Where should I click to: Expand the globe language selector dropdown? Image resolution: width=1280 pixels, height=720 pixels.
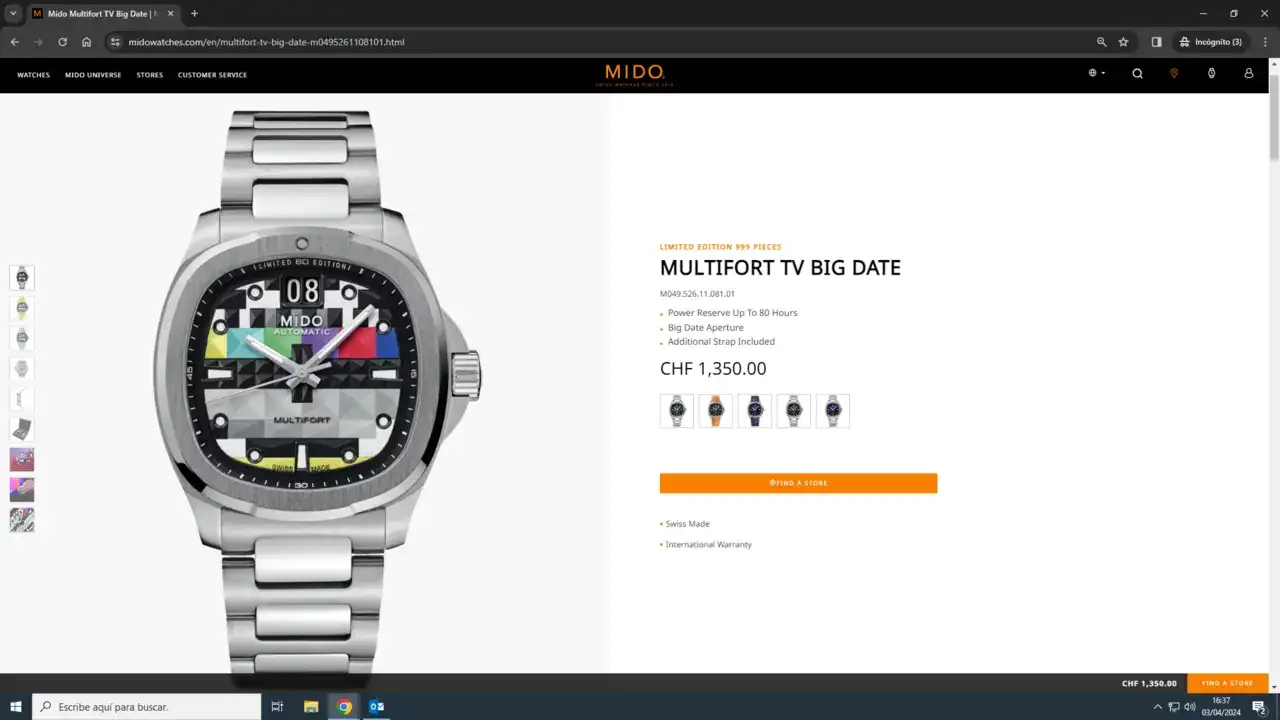point(1097,73)
